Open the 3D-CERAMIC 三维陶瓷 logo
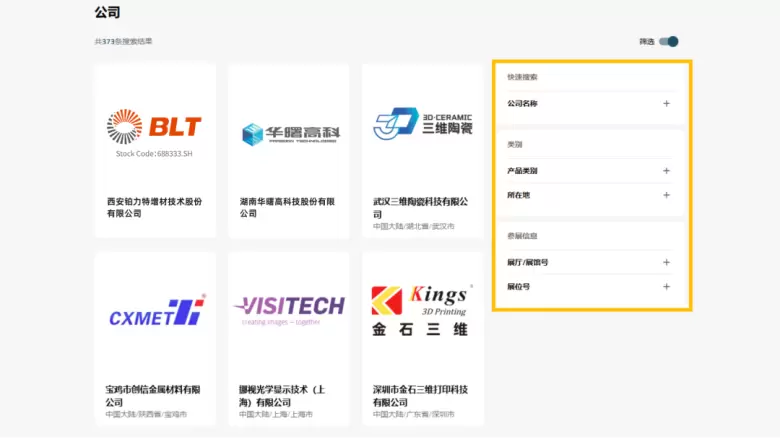This screenshot has height=439, width=780. tap(423, 123)
